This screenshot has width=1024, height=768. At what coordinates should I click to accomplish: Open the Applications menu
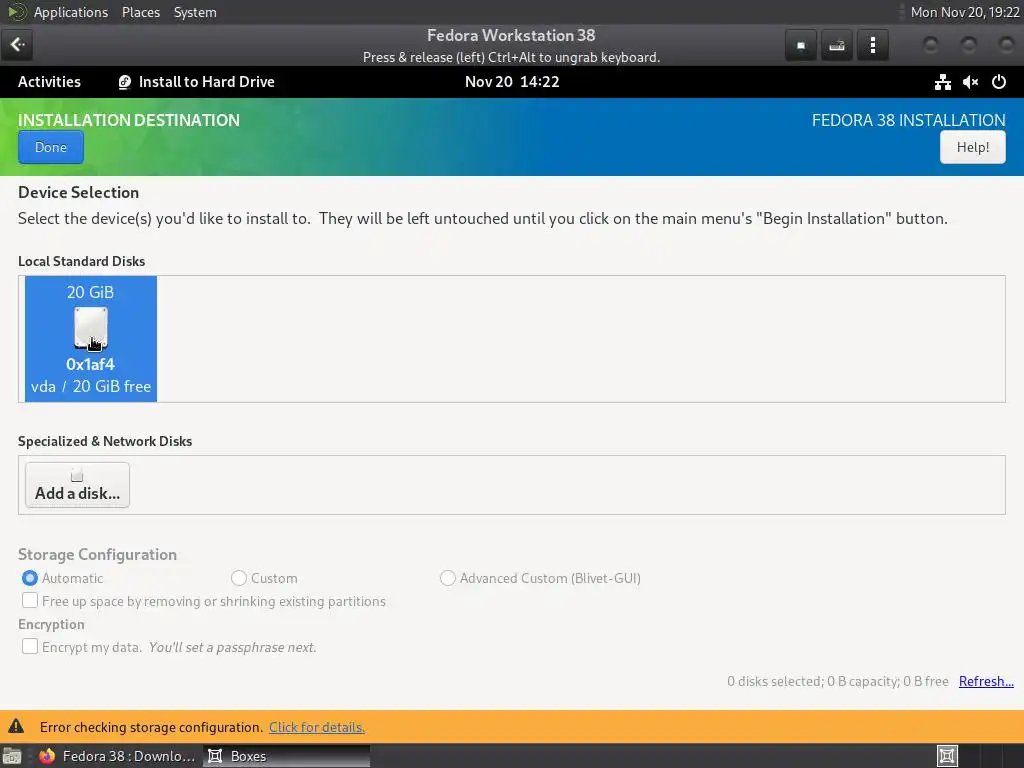tap(71, 12)
